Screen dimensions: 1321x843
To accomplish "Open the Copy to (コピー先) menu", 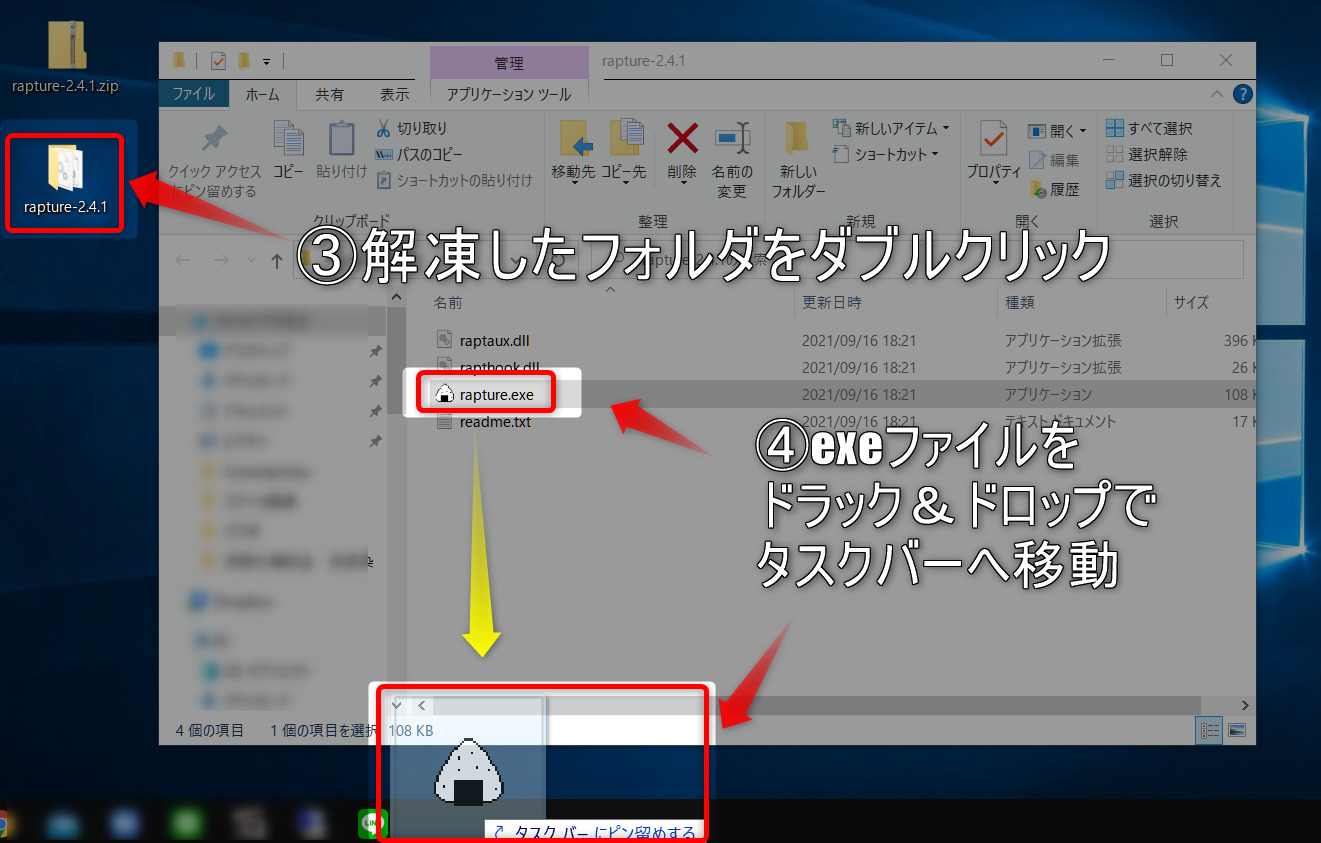I will [x=625, y=152].
